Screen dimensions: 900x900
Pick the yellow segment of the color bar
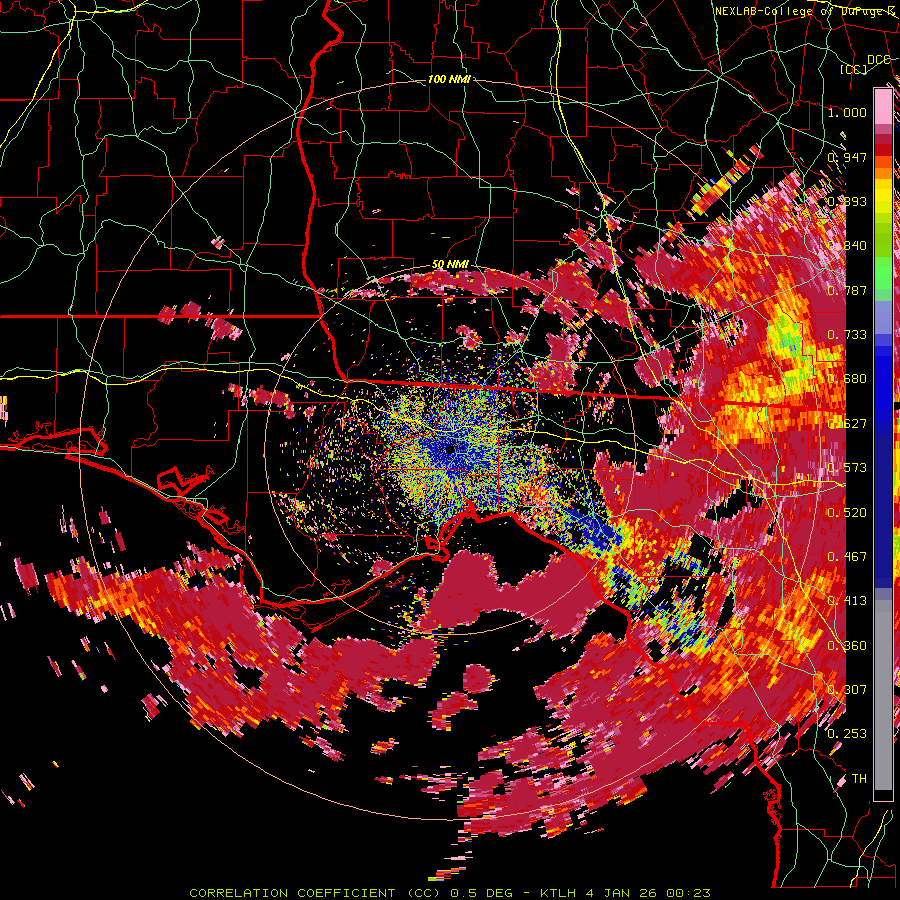click(x=883, y=196)
